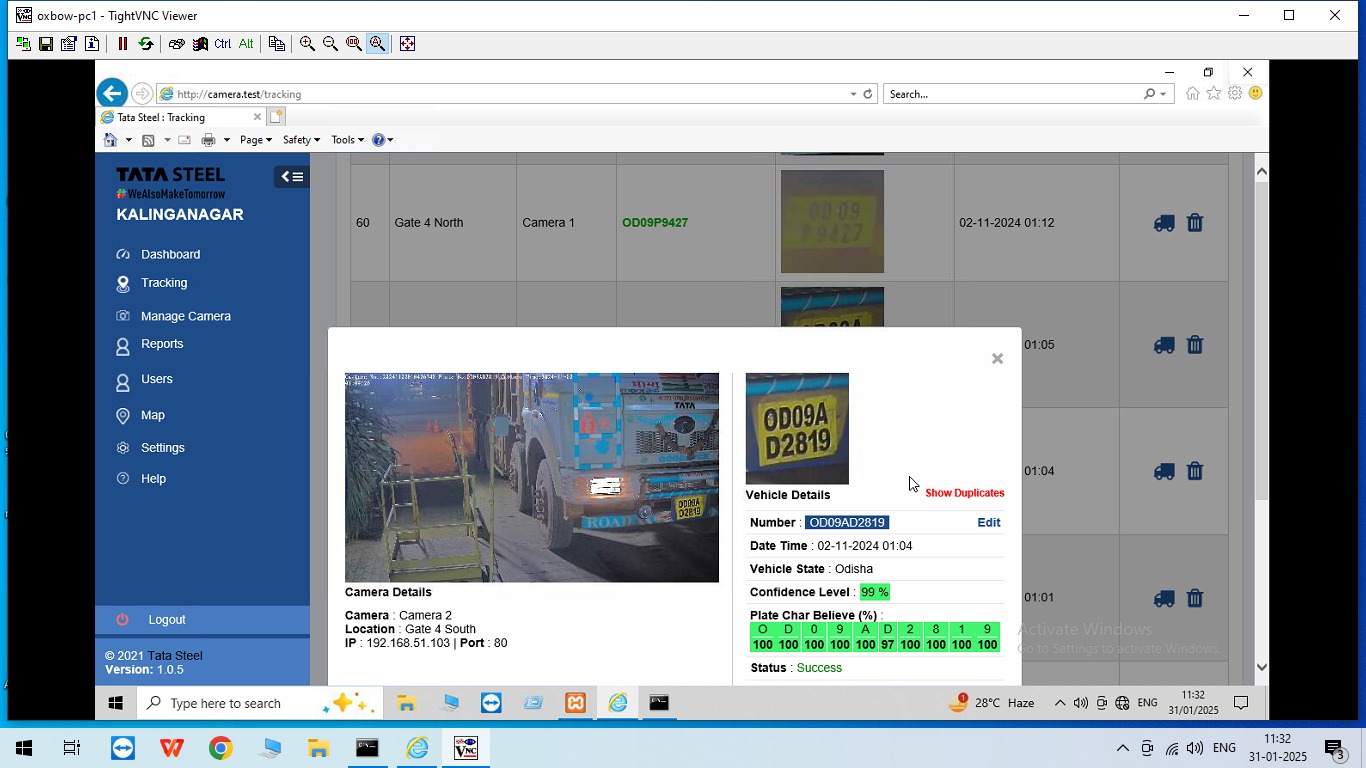Save the VNC session configuration
The image size is (1366, 768).
[45, 43]
